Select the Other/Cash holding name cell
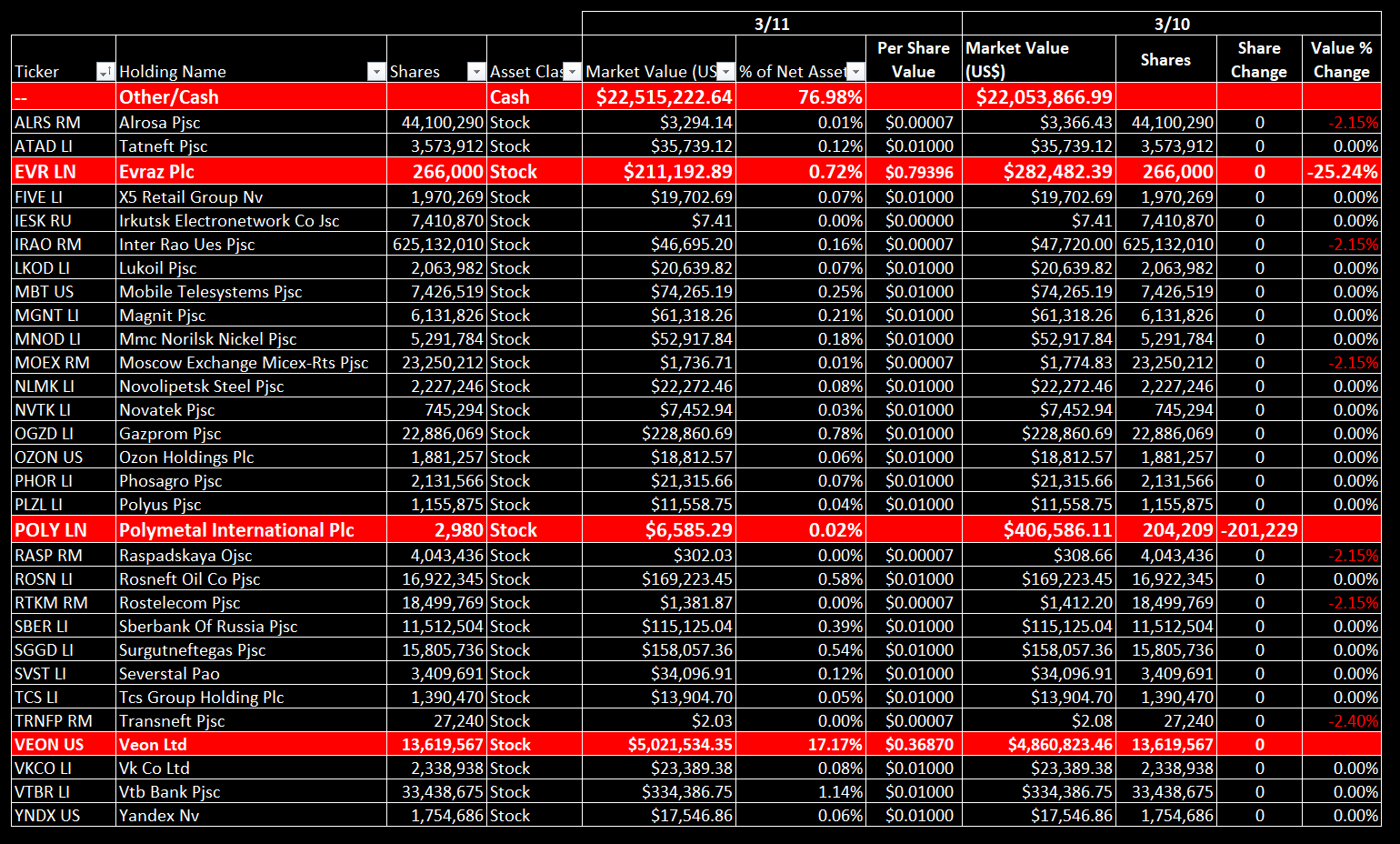The width and height of the screenshot is (1400, 844). [x=252, y=97]
